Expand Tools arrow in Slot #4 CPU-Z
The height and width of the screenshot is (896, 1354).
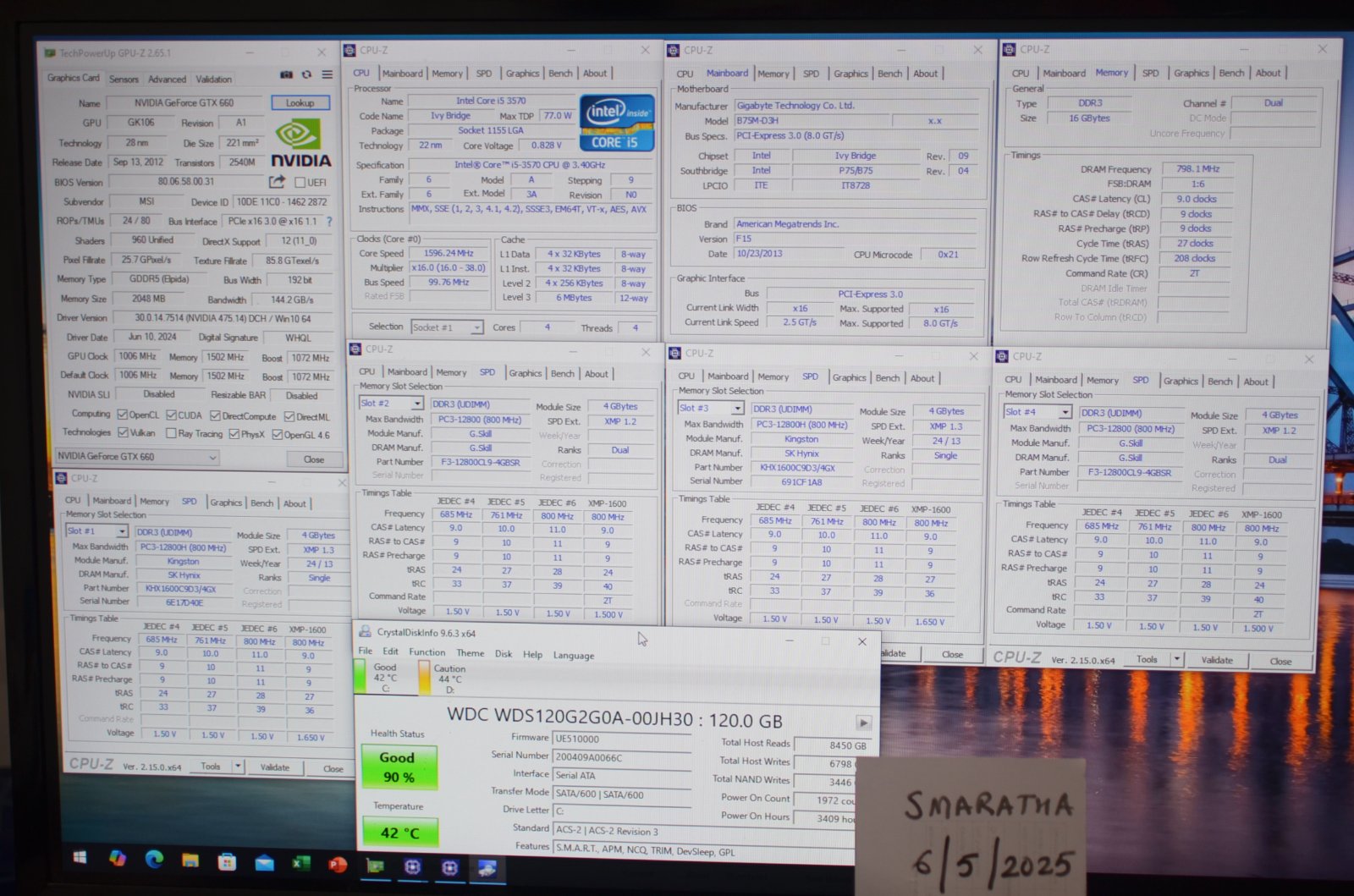[x=1176, y=659]
